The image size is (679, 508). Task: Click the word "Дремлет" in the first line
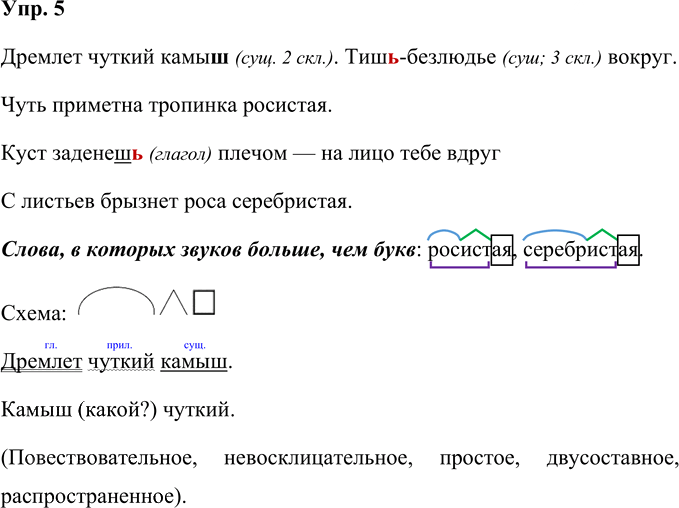point(42,57)
